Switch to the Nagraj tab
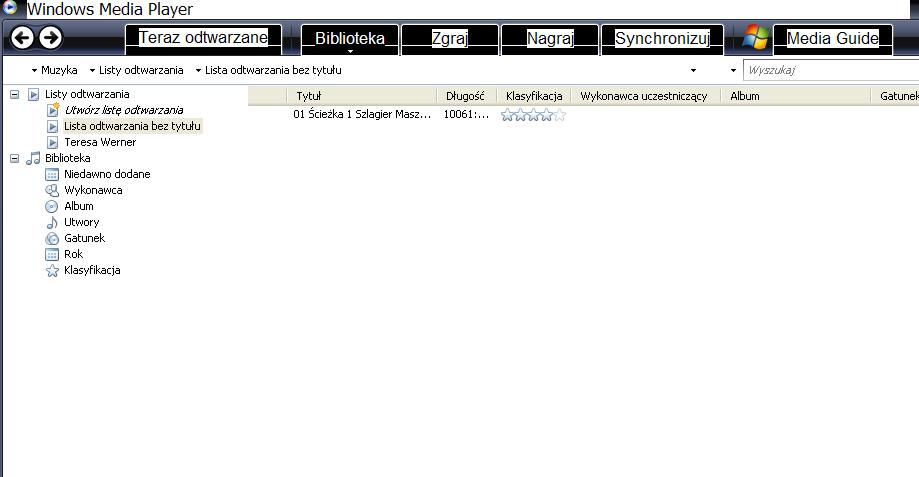 pyautogui.click(x=550, y=39)
